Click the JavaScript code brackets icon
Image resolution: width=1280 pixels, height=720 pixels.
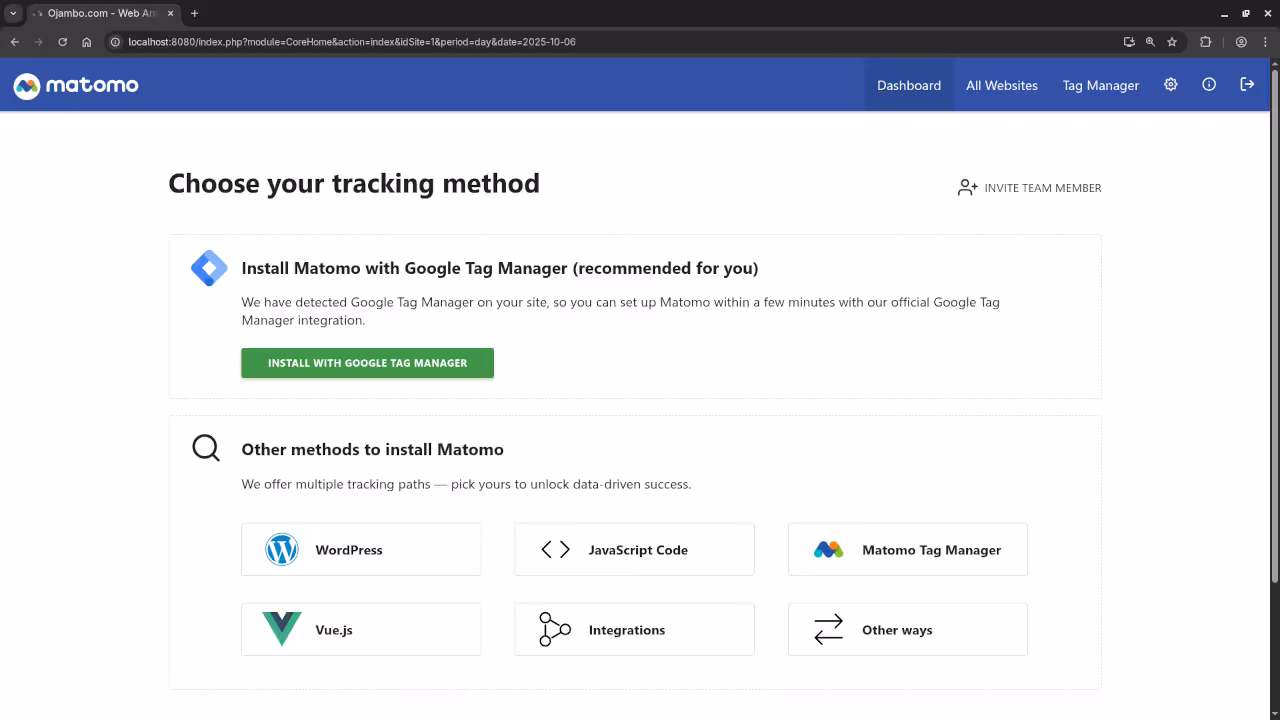pos(555,550)
